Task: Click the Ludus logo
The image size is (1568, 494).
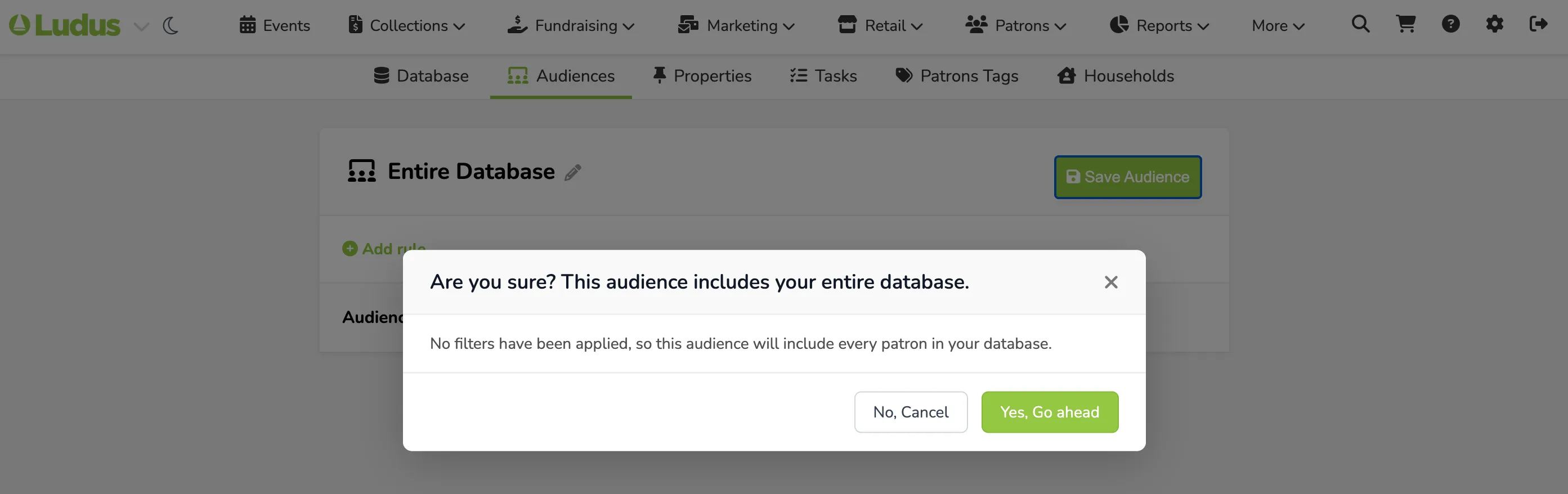Action: (65, 25)
